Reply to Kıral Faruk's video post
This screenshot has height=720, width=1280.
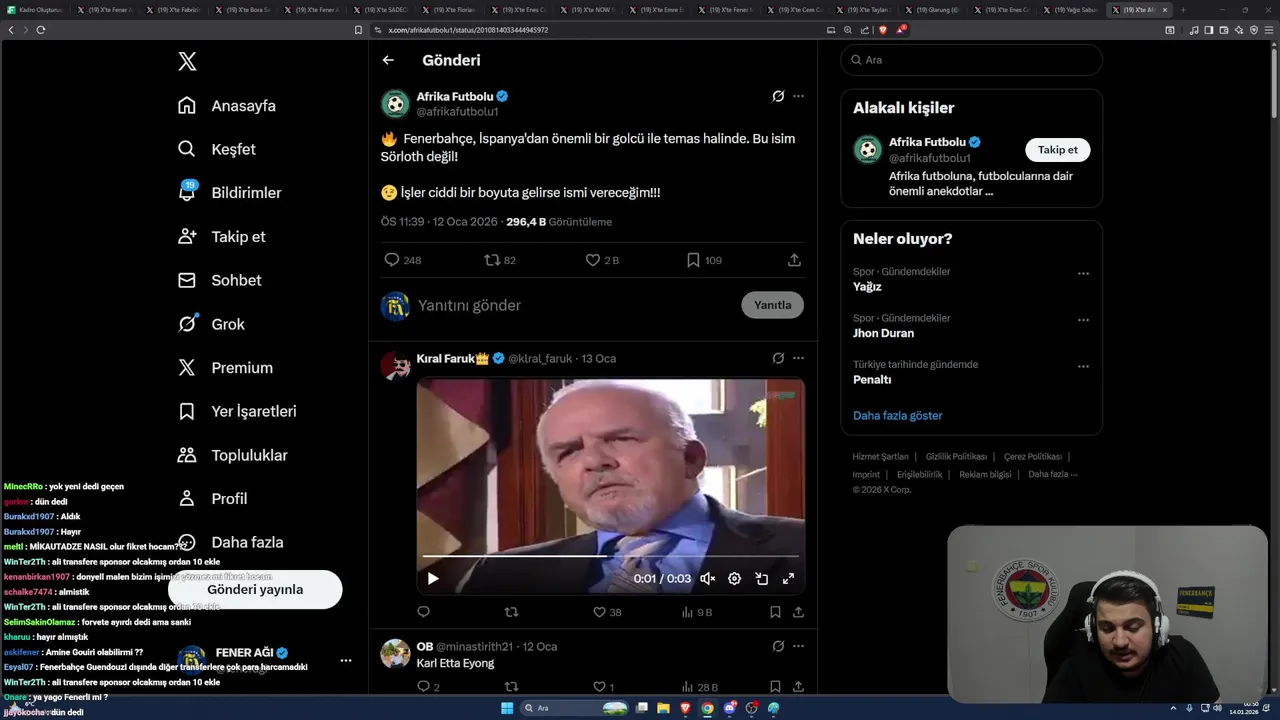[x=423, y=612]
